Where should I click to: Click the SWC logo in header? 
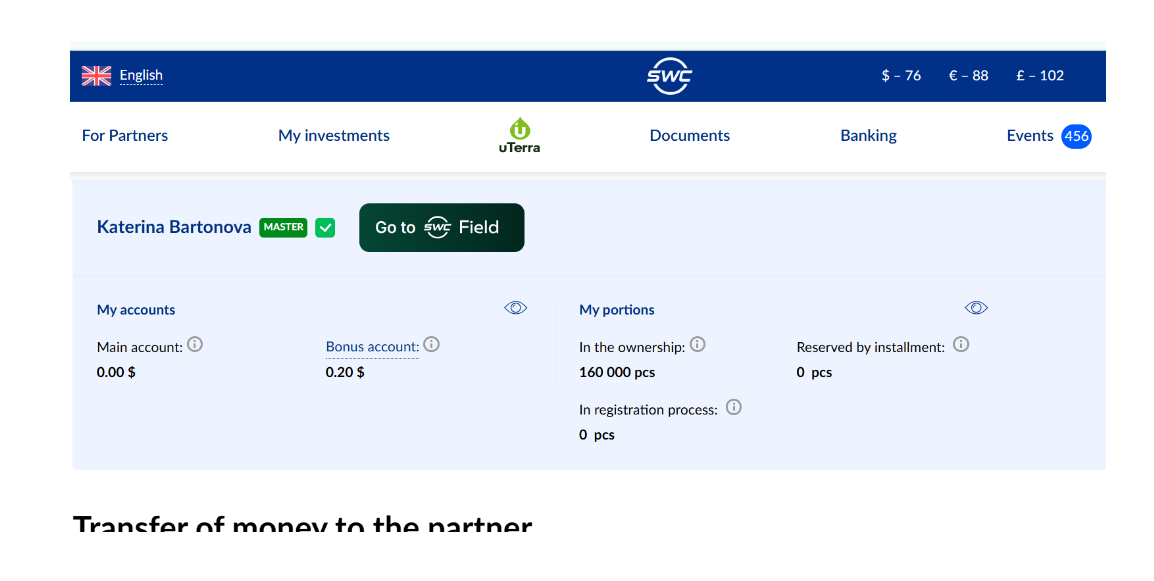coord(669,76)
